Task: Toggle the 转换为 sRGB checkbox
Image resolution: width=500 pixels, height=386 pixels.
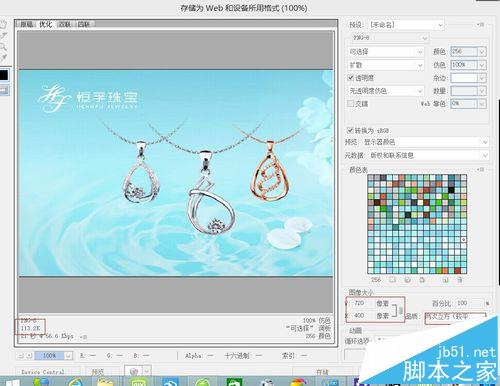Action: point(350,130)
